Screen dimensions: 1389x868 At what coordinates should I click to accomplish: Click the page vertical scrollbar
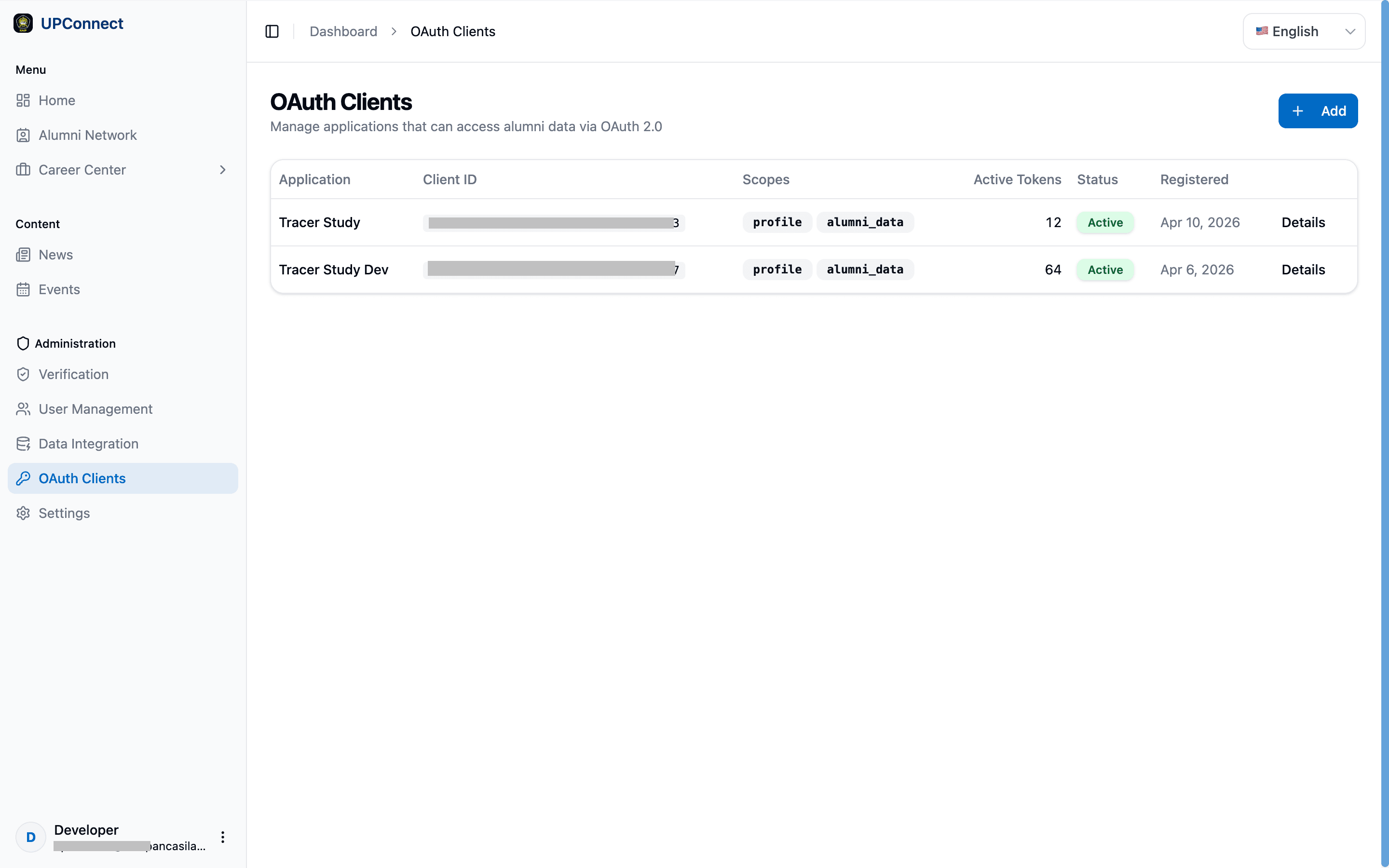pos(1384,434)
